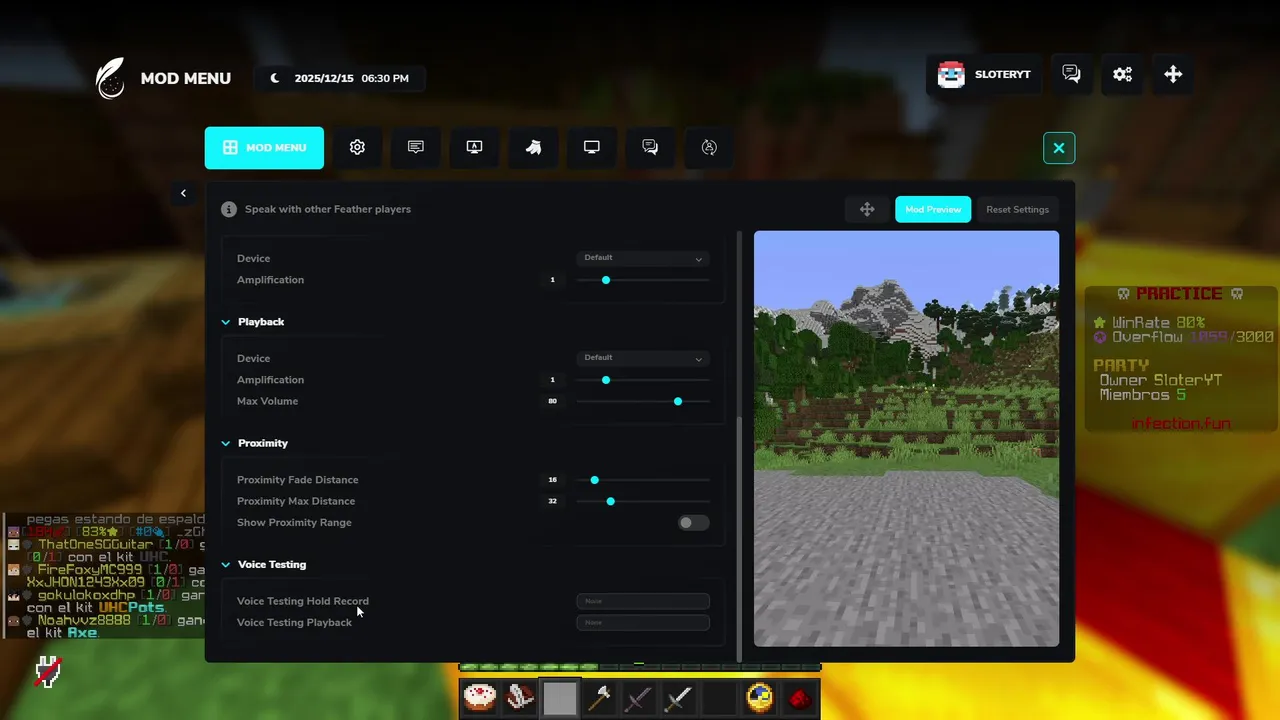Image resolution: width=1280 pixels, height=720 pixels.
Task: Open the wings cosmetics tab icon
Action: pyautogui.click(x=533, y=148)
